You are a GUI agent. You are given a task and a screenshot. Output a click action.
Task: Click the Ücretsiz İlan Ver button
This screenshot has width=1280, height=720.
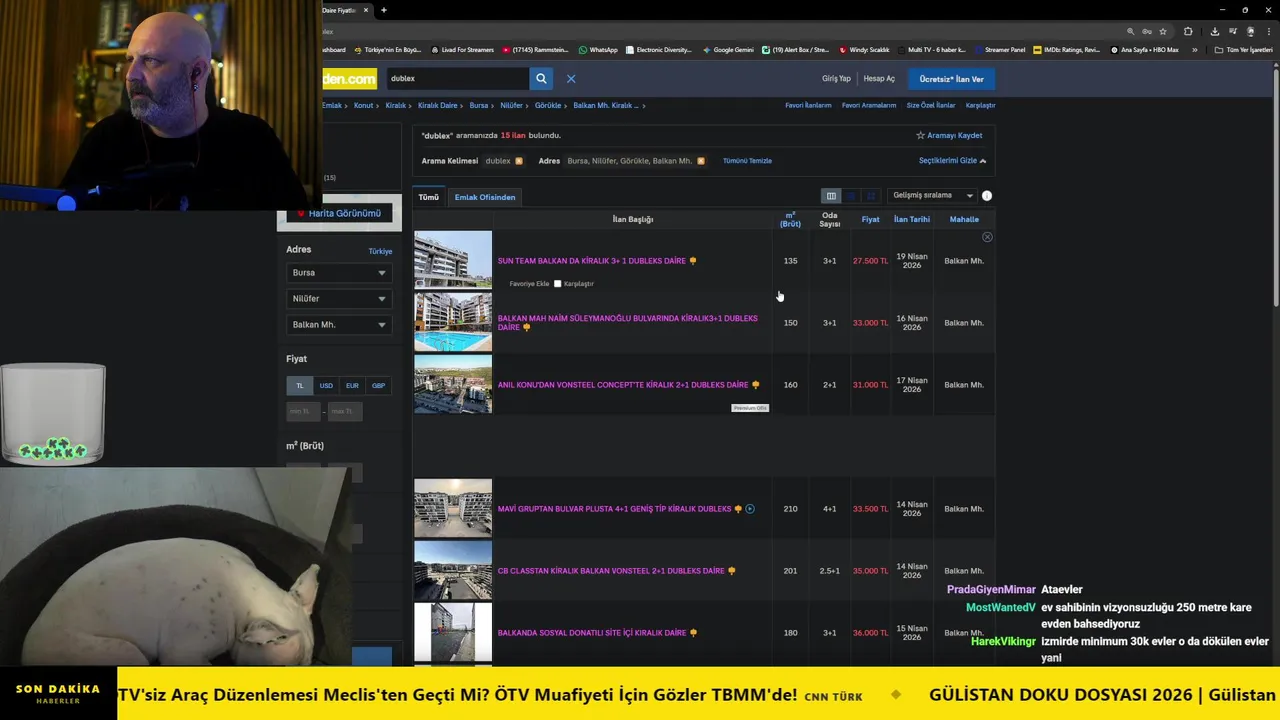point(951,79)
